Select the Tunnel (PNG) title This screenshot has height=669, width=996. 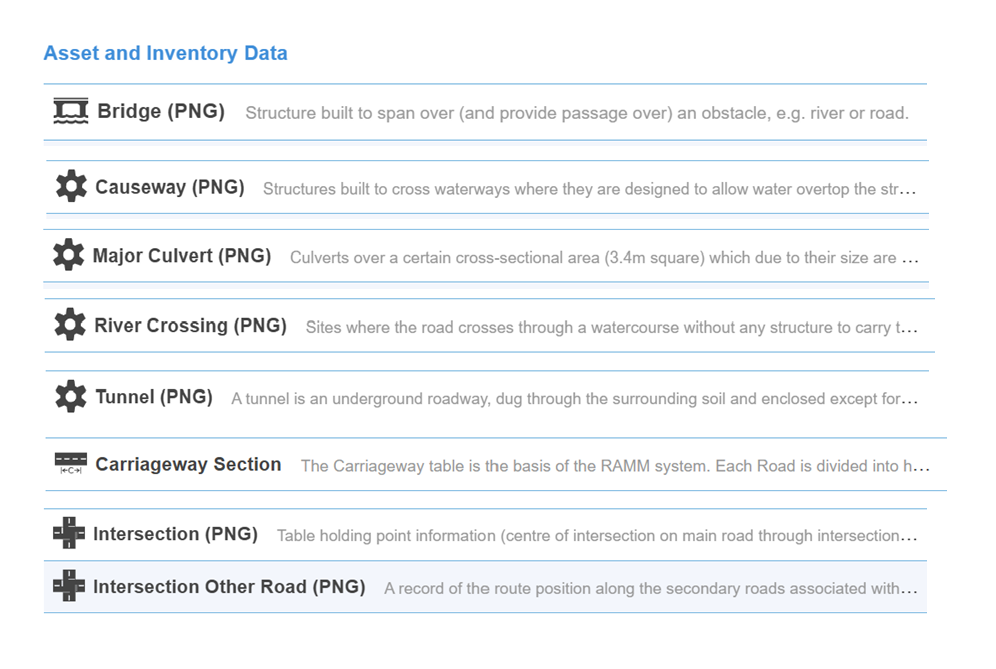click(154, 397)
